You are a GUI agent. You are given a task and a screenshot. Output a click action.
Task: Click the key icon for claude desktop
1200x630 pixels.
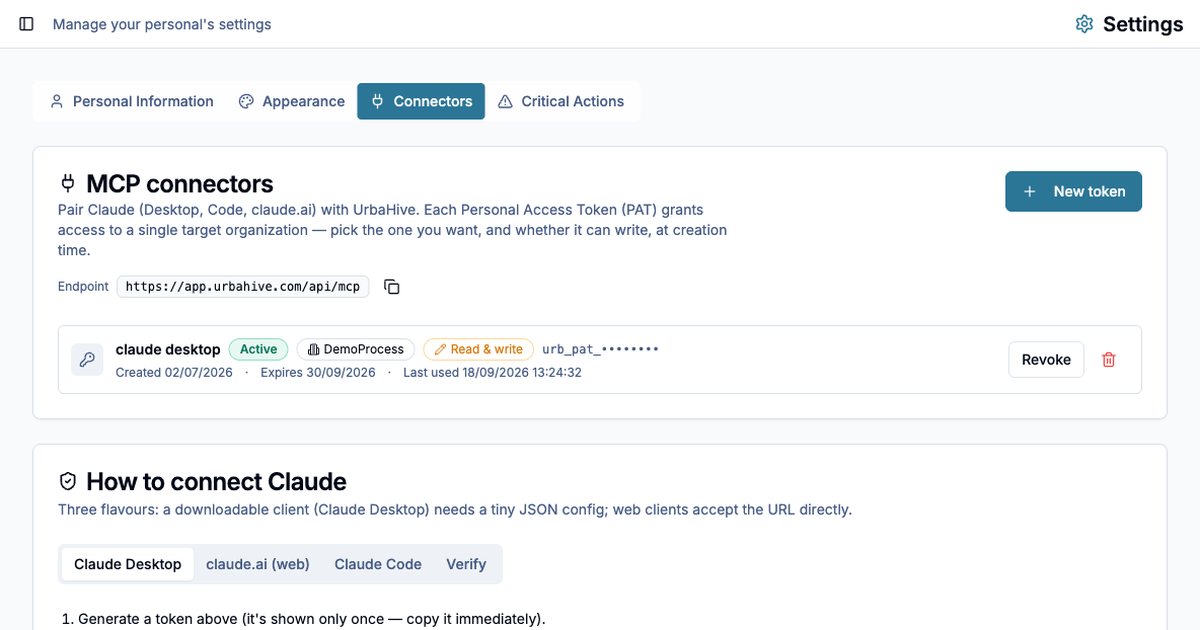pyautogui.click(x=87, y=360)
